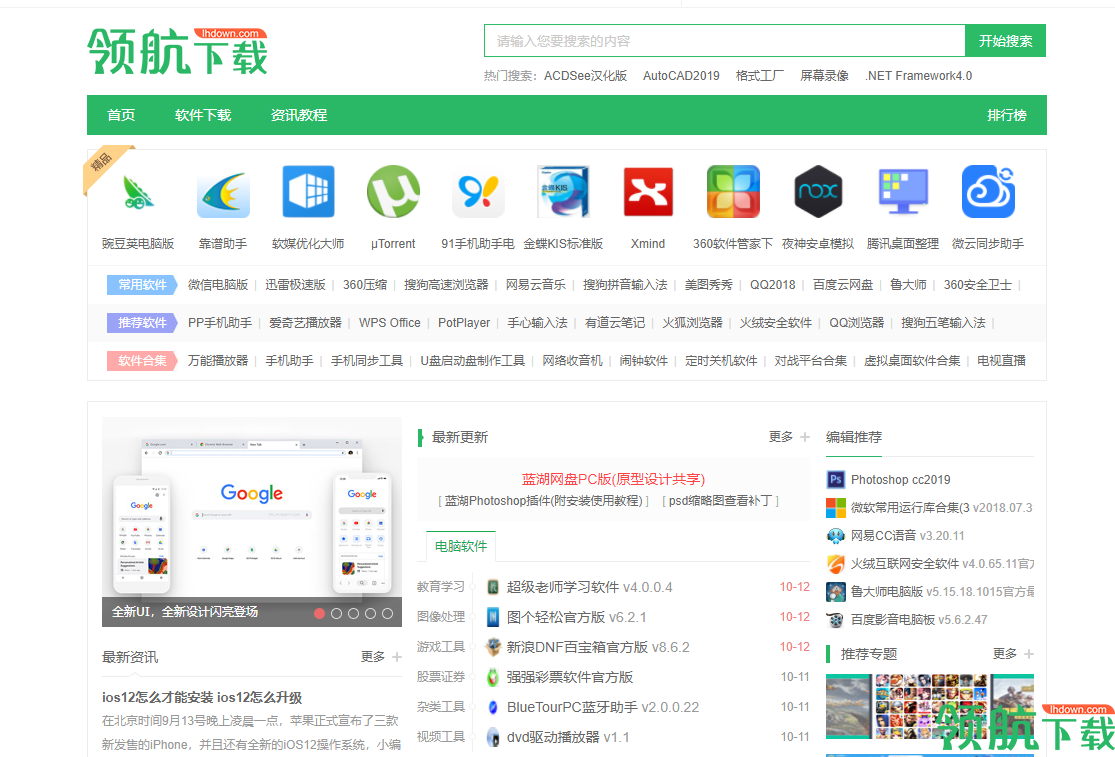
Task: Open 软件下载 navigation item
Action: pyautogui.click(x=203, y=115)
